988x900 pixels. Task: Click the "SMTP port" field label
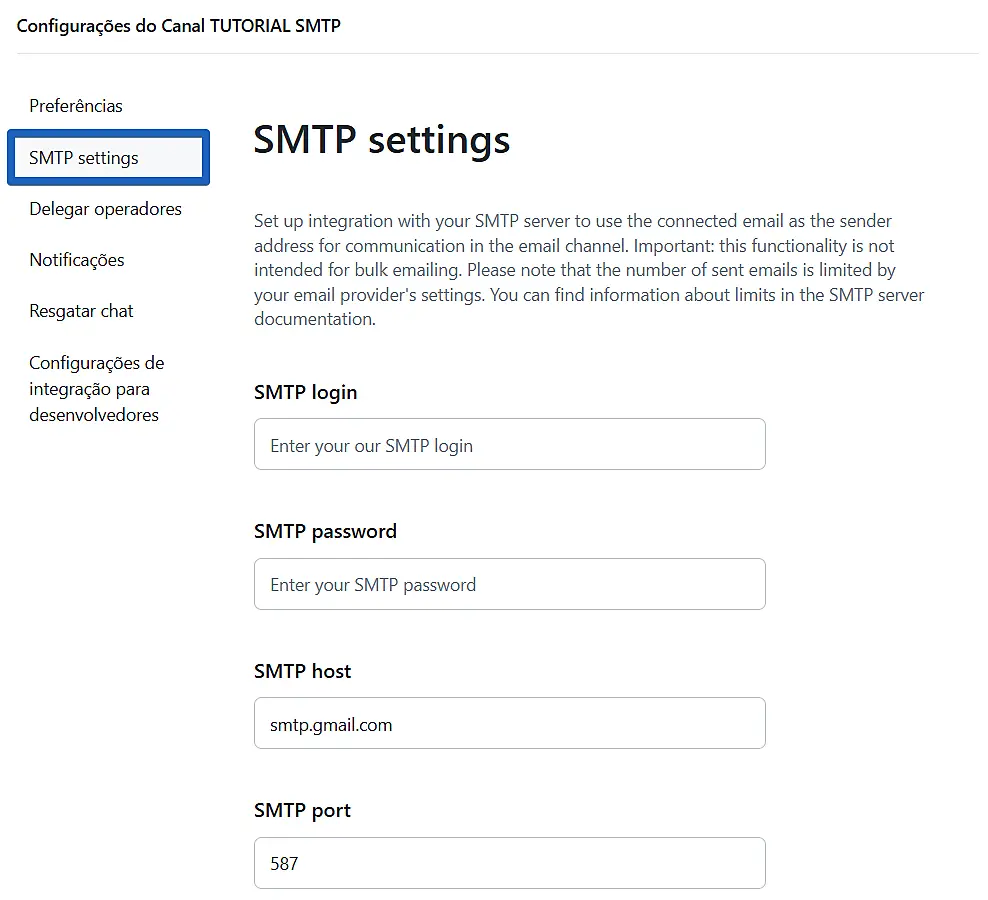302,810
